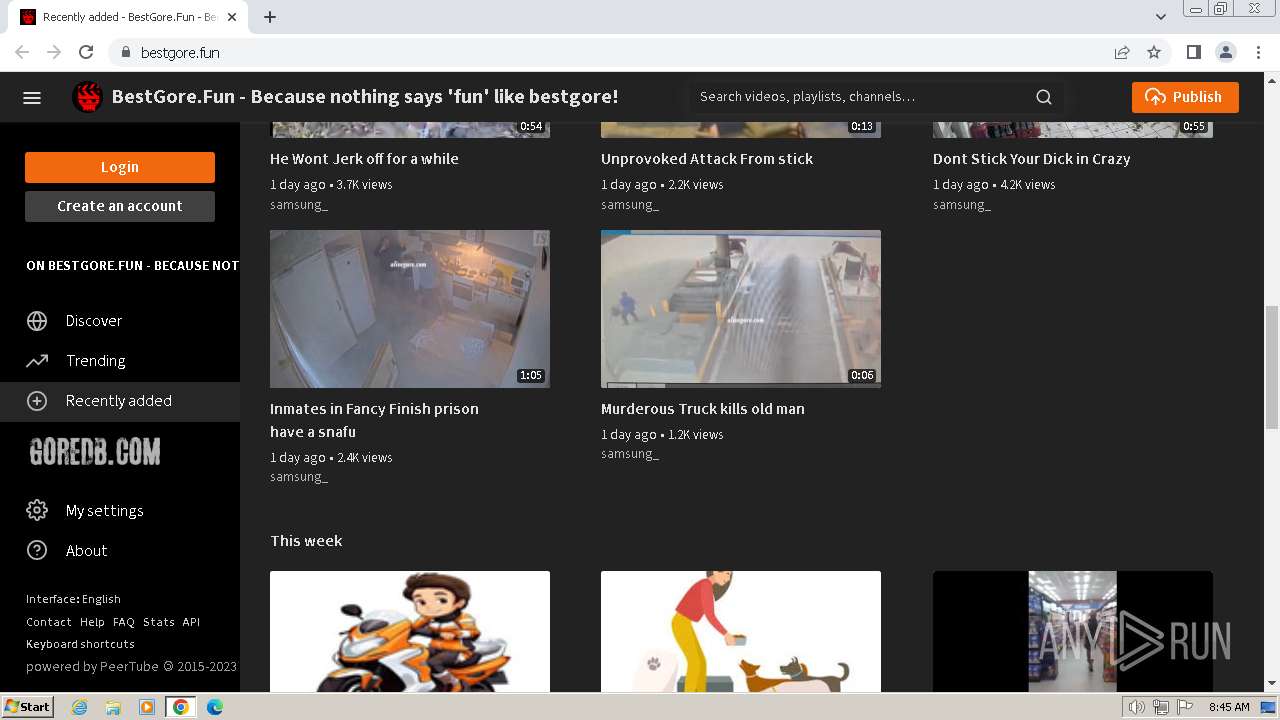
Task: Click the Interface: English language selector
Action: pos(73,599)
